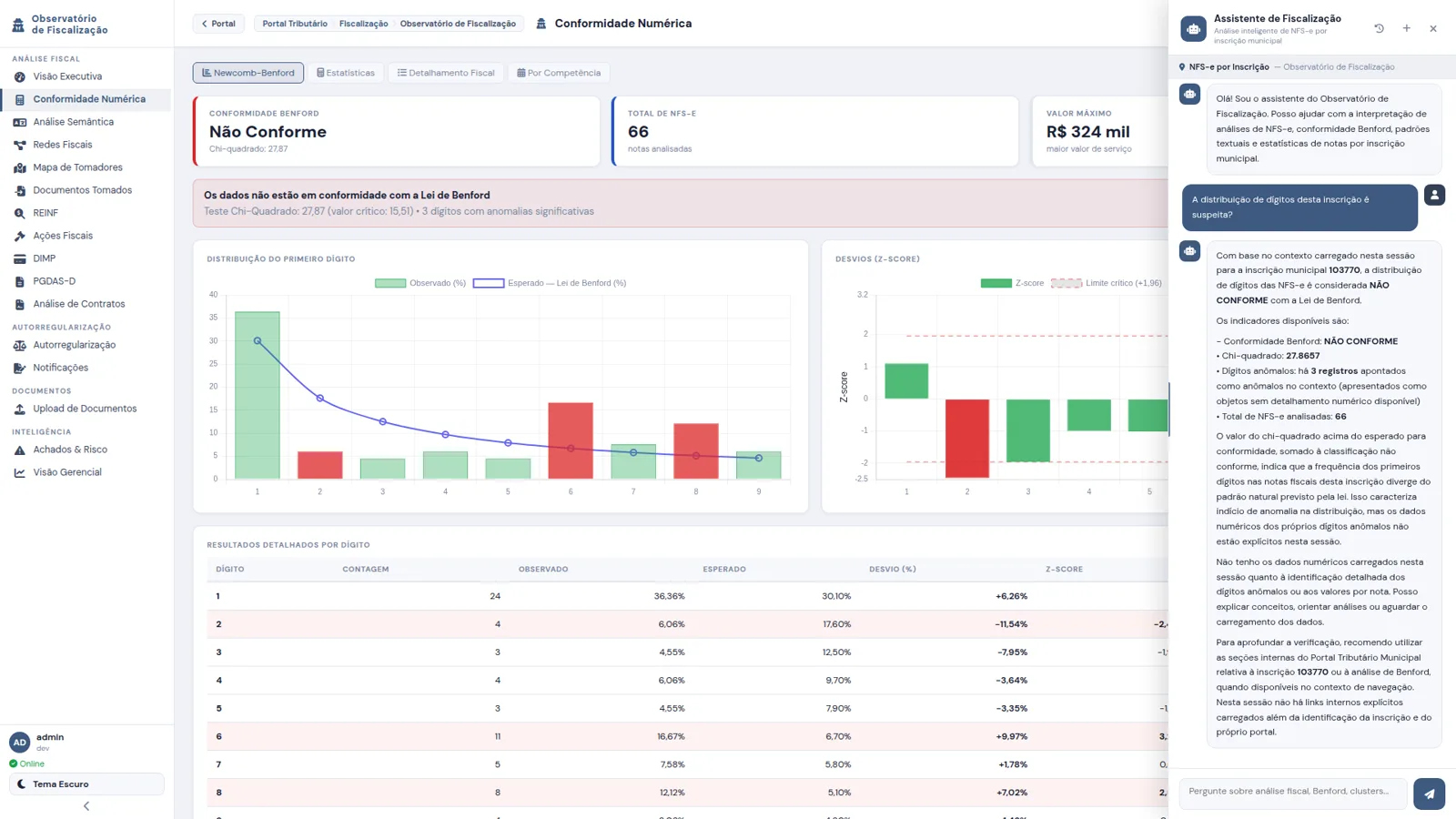This screenshot has height=819, width=1456.
Task: Click the Z-SCORE column header
Action: pos(1064,570)
